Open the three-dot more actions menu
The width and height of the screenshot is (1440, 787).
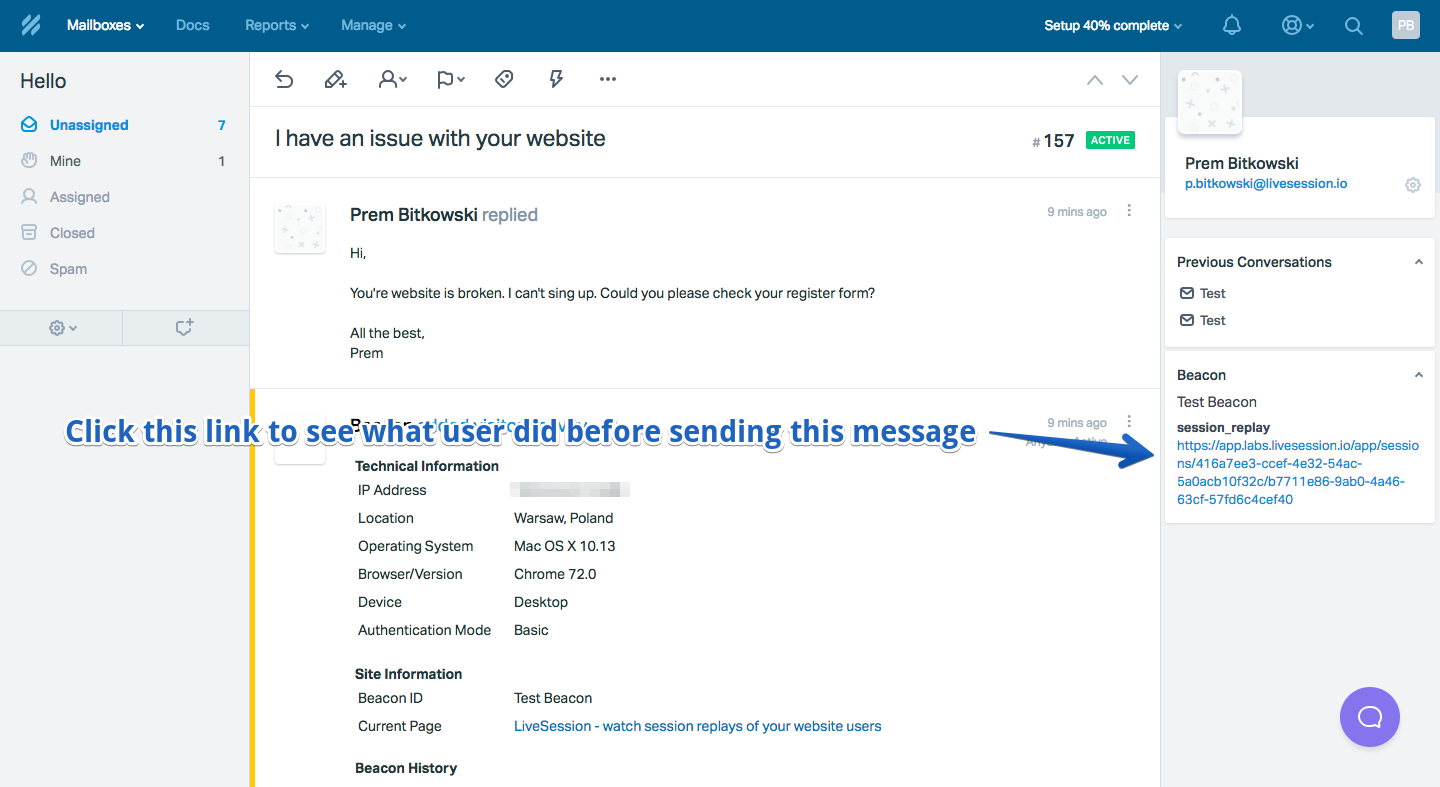pos(608,80)
